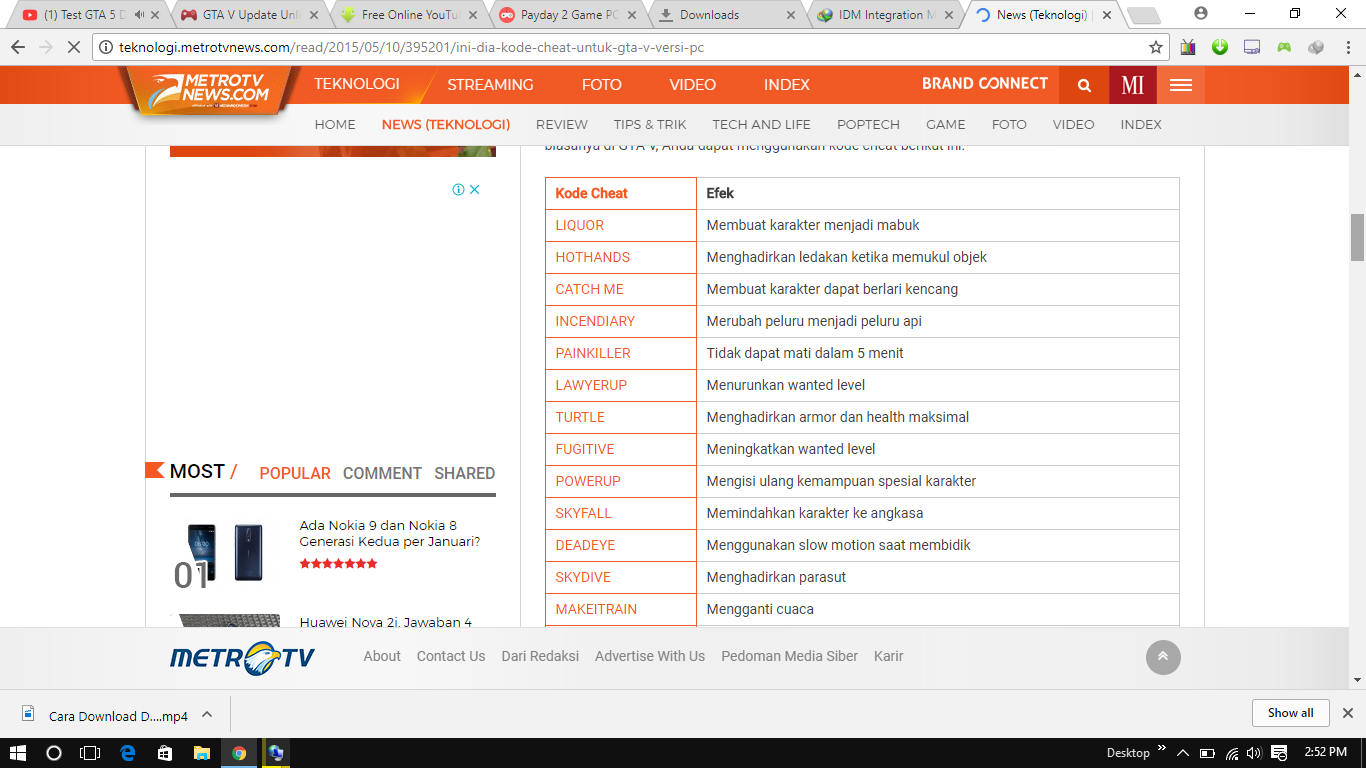Open the Microsoft Store taskbar icon
Viewport: 1366px width, 768px height.
[164, 753]
